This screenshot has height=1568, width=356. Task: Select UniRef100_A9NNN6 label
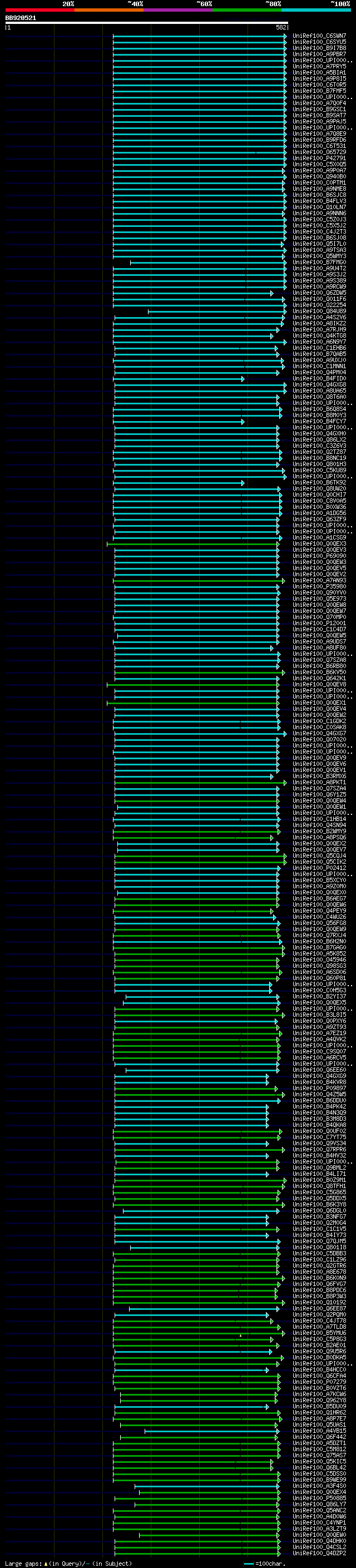[x=319, y=213]
